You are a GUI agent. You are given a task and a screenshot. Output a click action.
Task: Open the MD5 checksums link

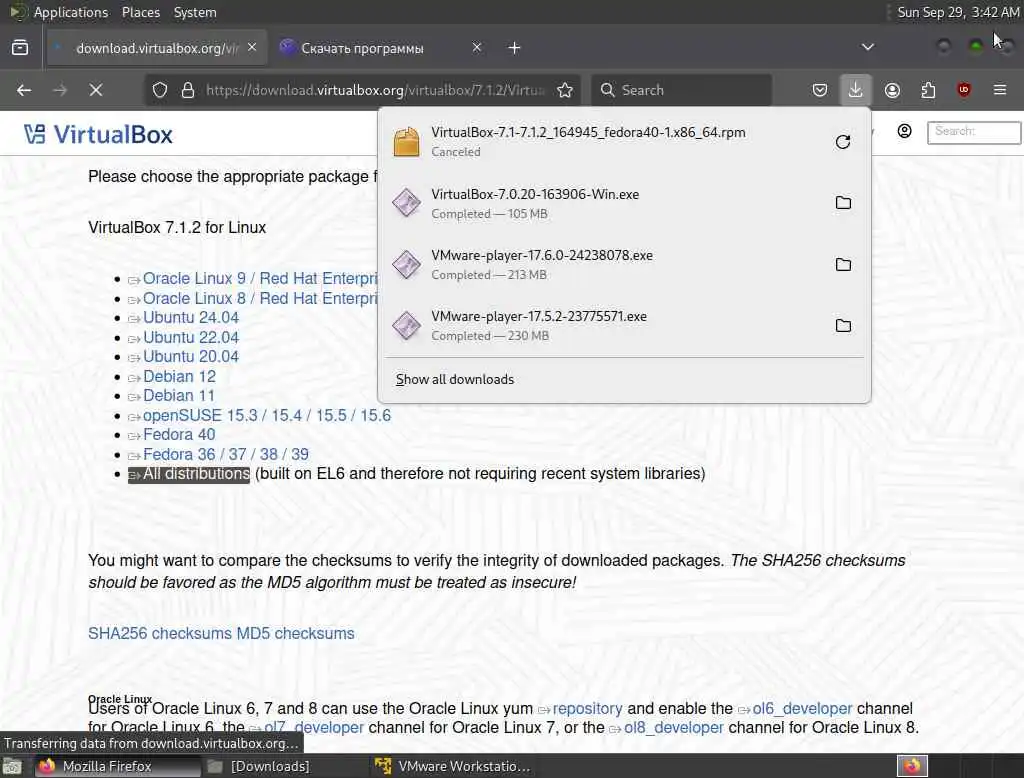point(295,634)
